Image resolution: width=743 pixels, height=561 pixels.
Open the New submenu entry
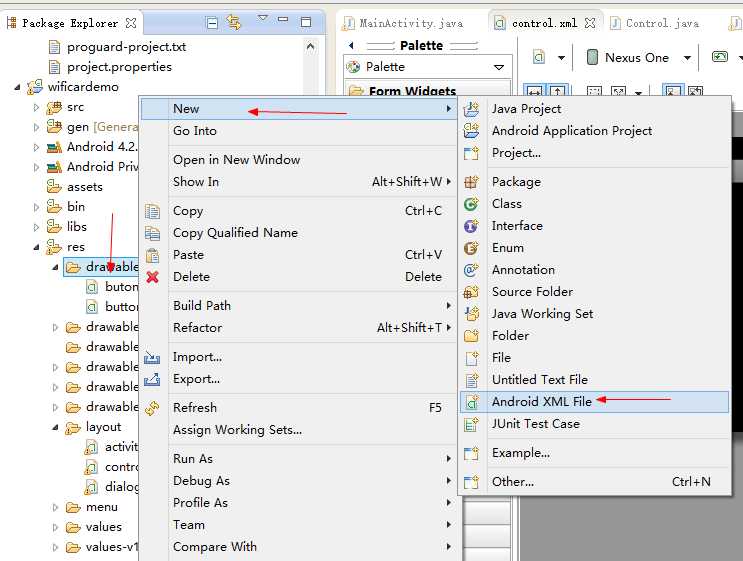click(299, 109)
